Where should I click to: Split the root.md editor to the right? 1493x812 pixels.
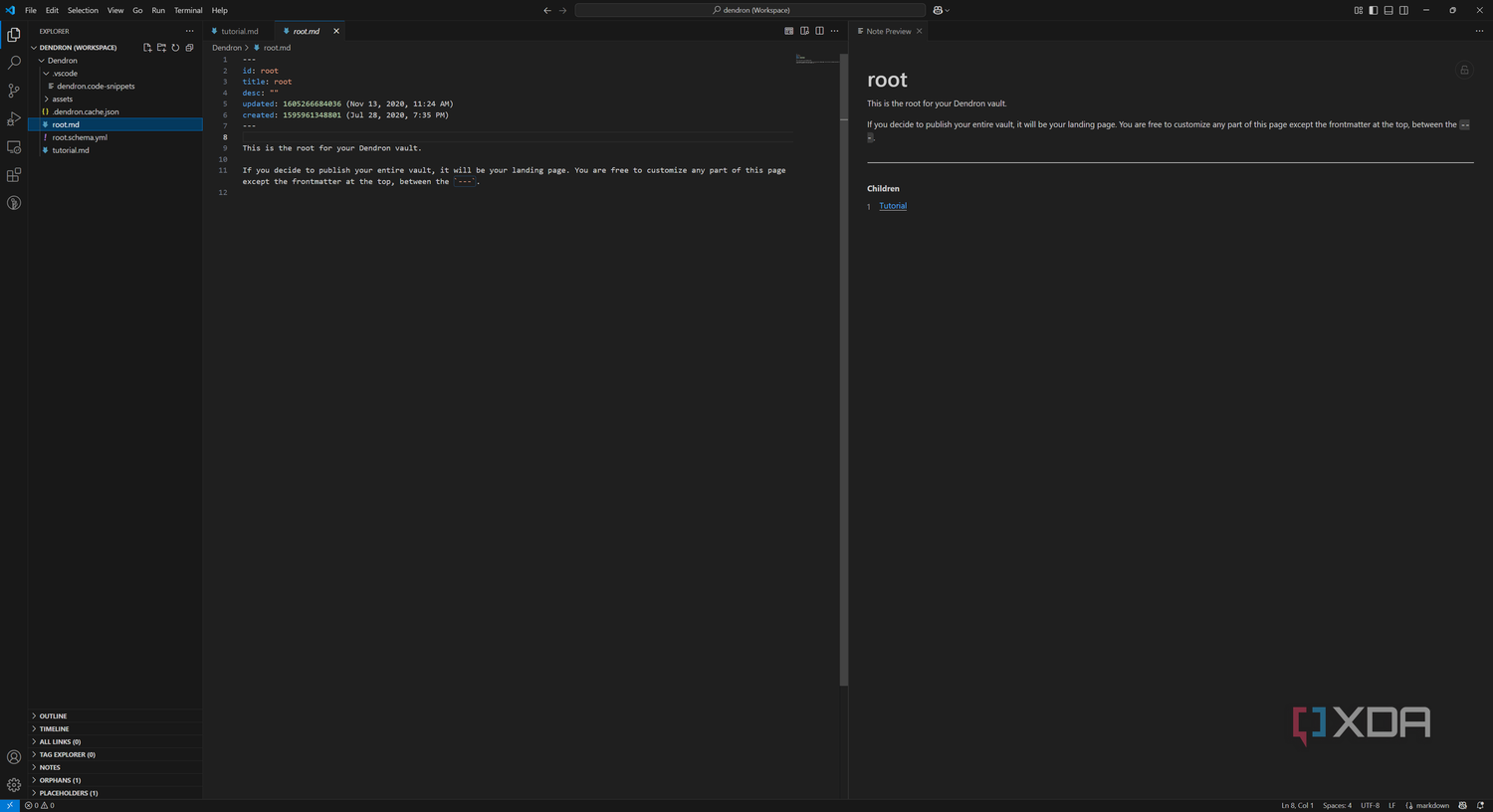point(819,31)
